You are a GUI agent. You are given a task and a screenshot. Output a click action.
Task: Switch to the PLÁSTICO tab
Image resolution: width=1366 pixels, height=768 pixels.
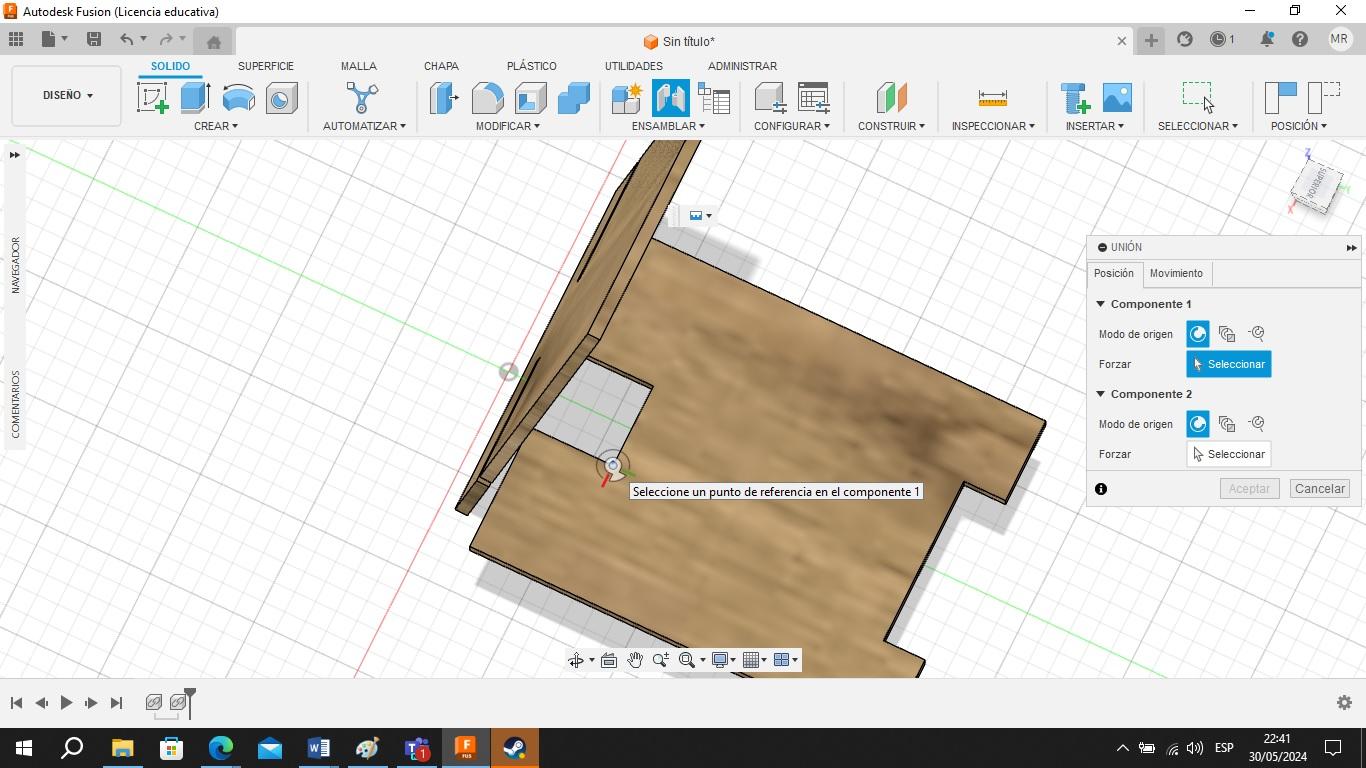coord(531,66)
